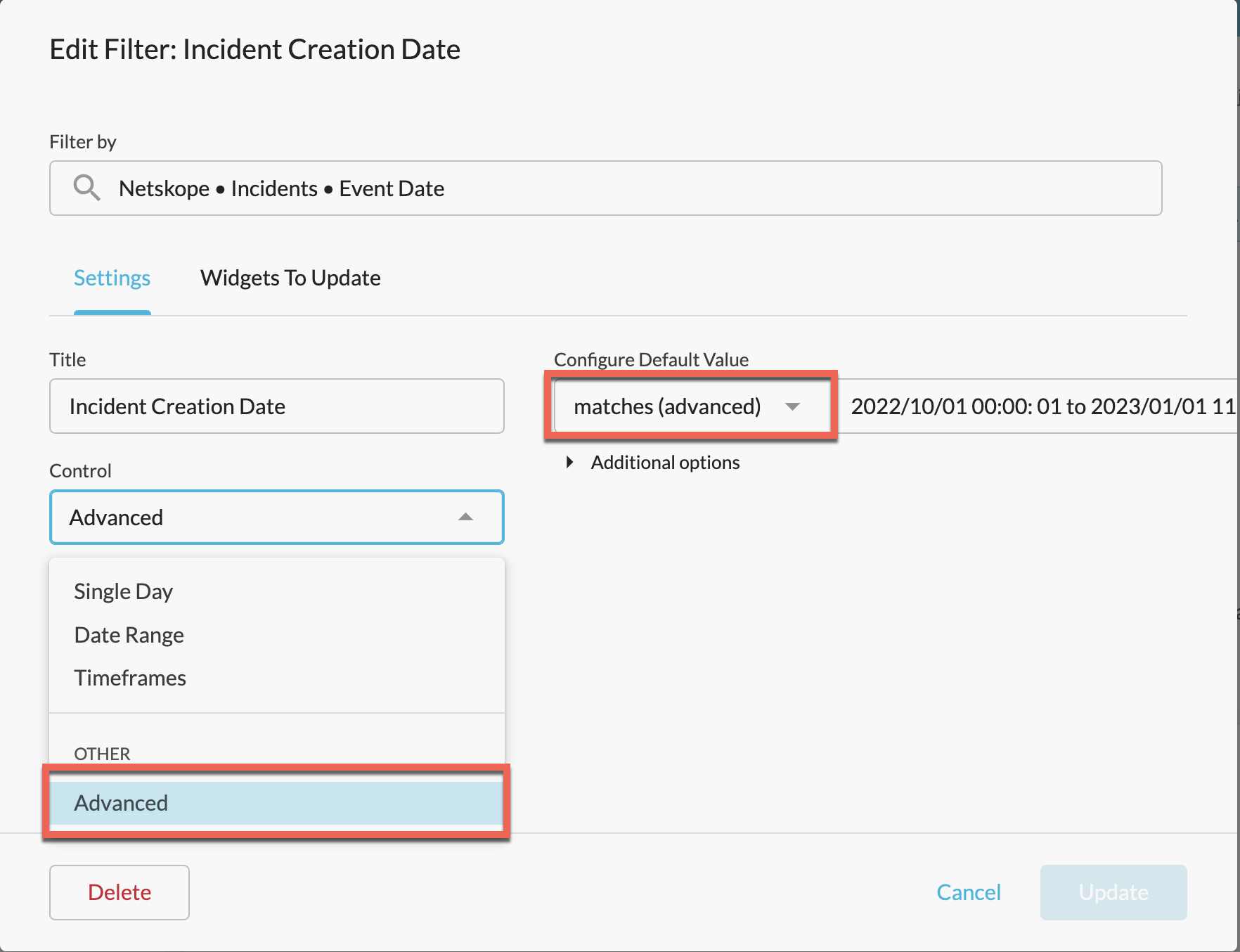Switch to the Widgets To Update tab
This screenshot has height=952, width=1240.
pyautogui.click(x=290, y=278)
